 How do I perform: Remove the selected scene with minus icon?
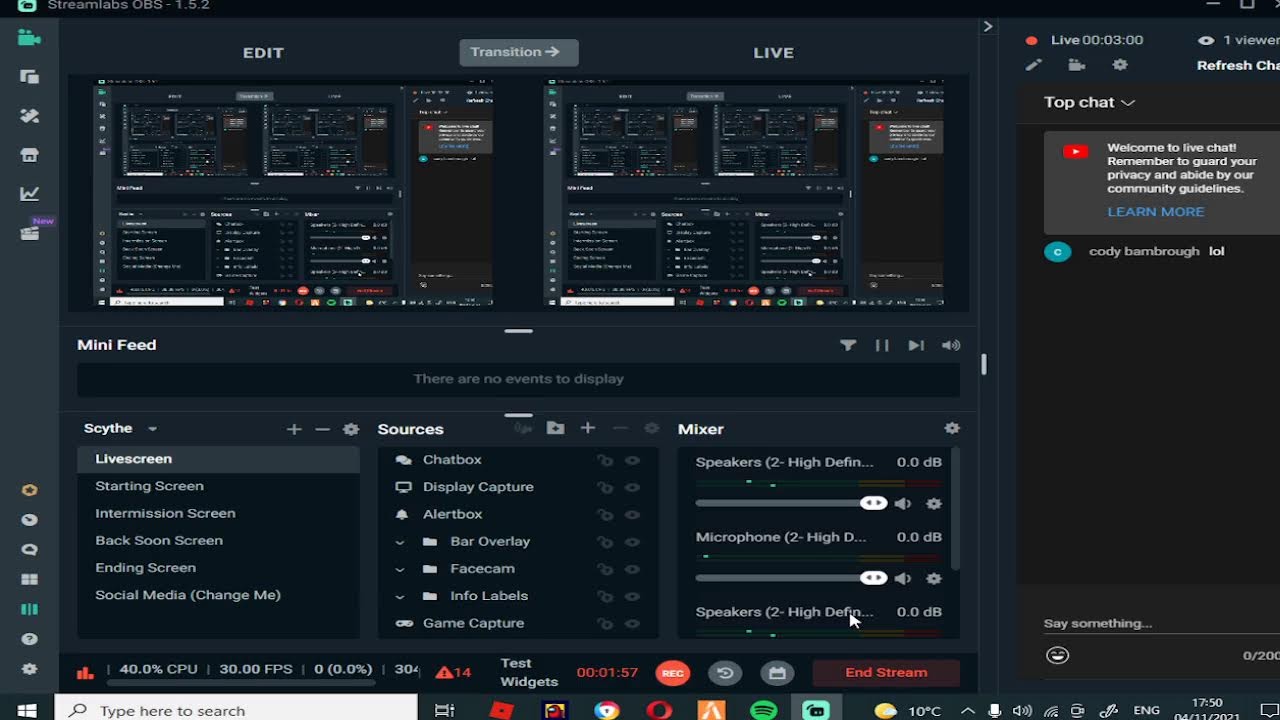pyautogui.click(x=322, y=429)
